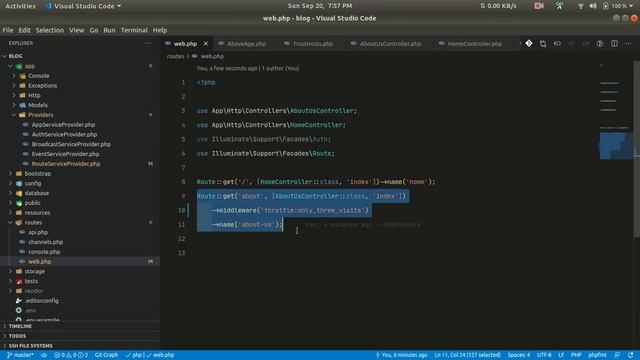Viewport: 640px width, 360px height.
Task: Open the File menu
Action: coord(8,30)
